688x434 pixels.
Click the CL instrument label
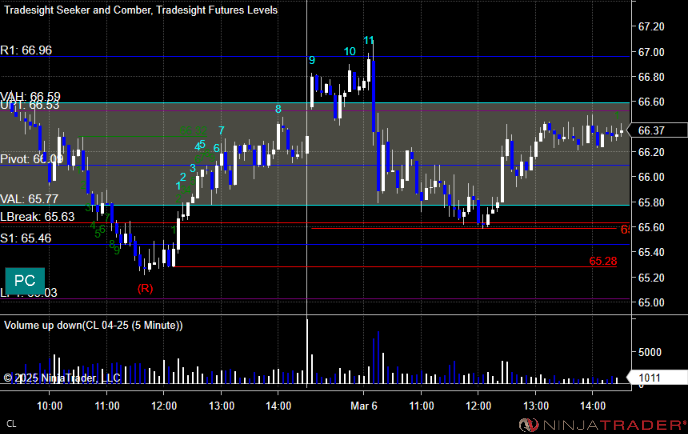(x=11, y=424)
